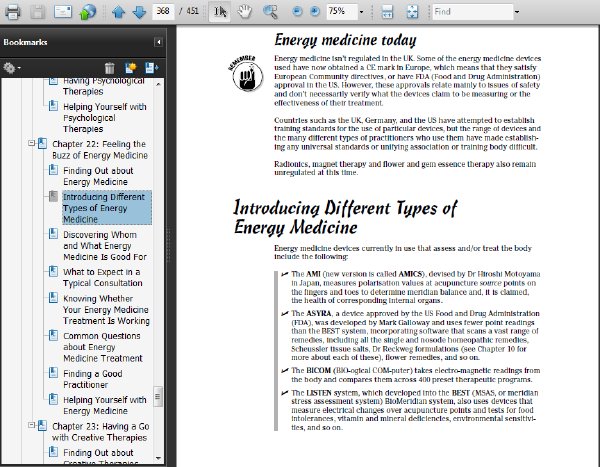600x467 pixels.
Task: Collapse Chapter 22 tree node
Action: [31, 144]
